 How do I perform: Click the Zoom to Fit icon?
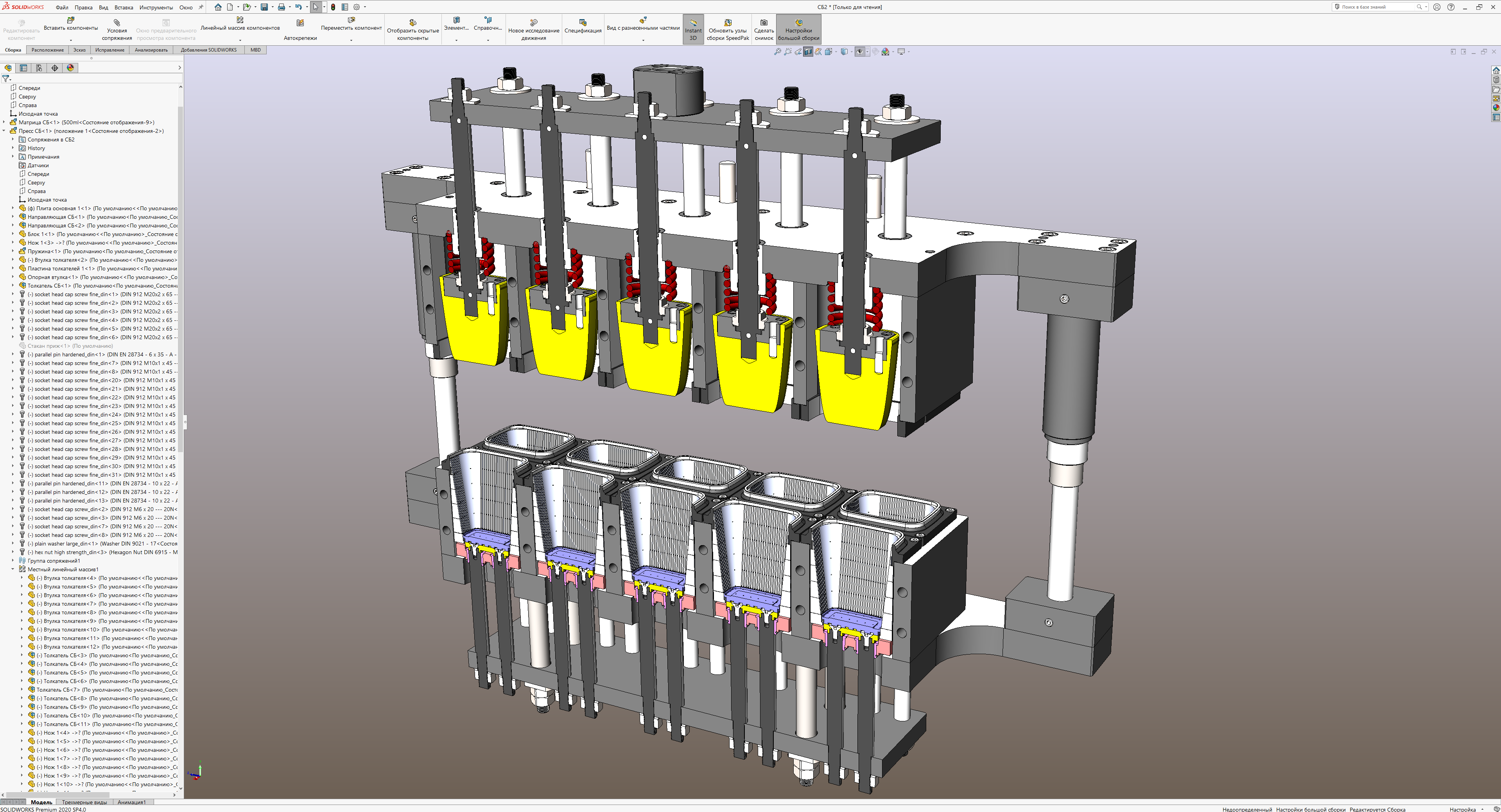(x=777, y=52)
